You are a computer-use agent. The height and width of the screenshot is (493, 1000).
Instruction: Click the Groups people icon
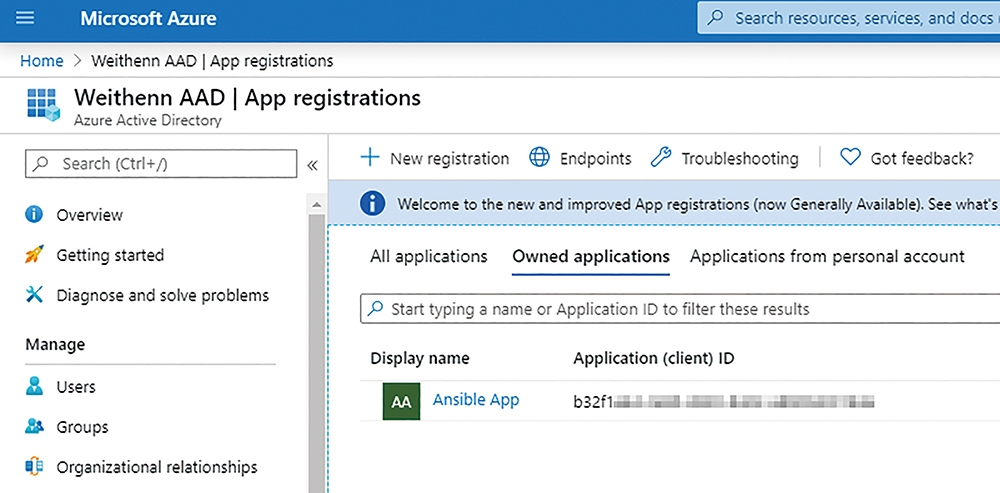pyautogui.click(x=34, y=426)
